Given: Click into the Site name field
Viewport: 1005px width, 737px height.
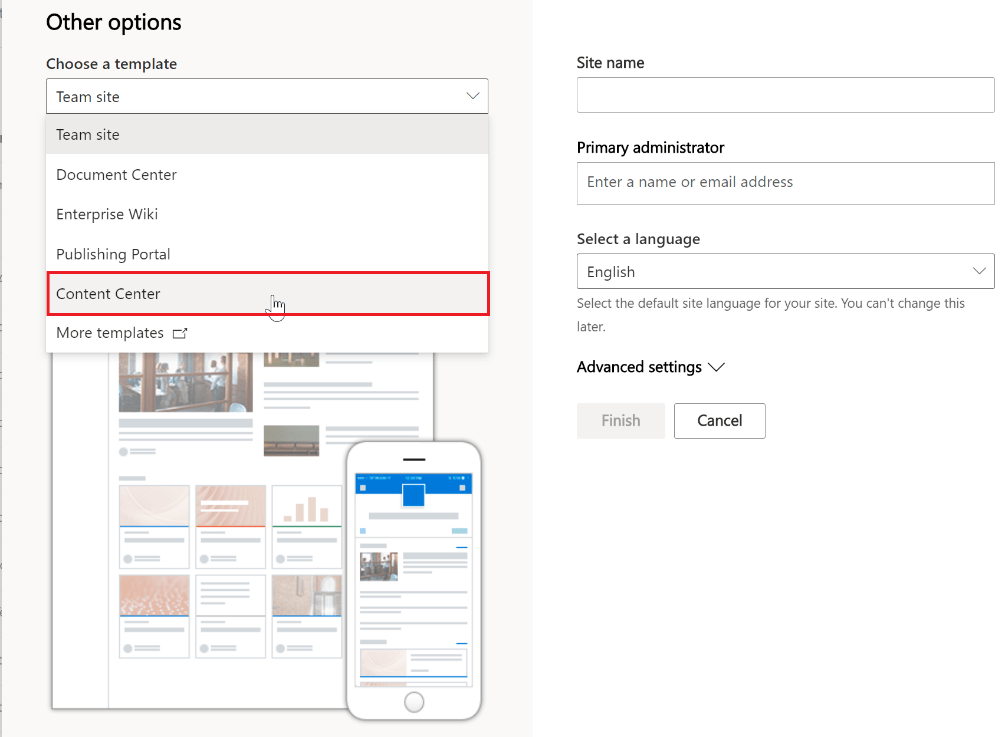Looking at the screenshot, I should tap(785, 96).
